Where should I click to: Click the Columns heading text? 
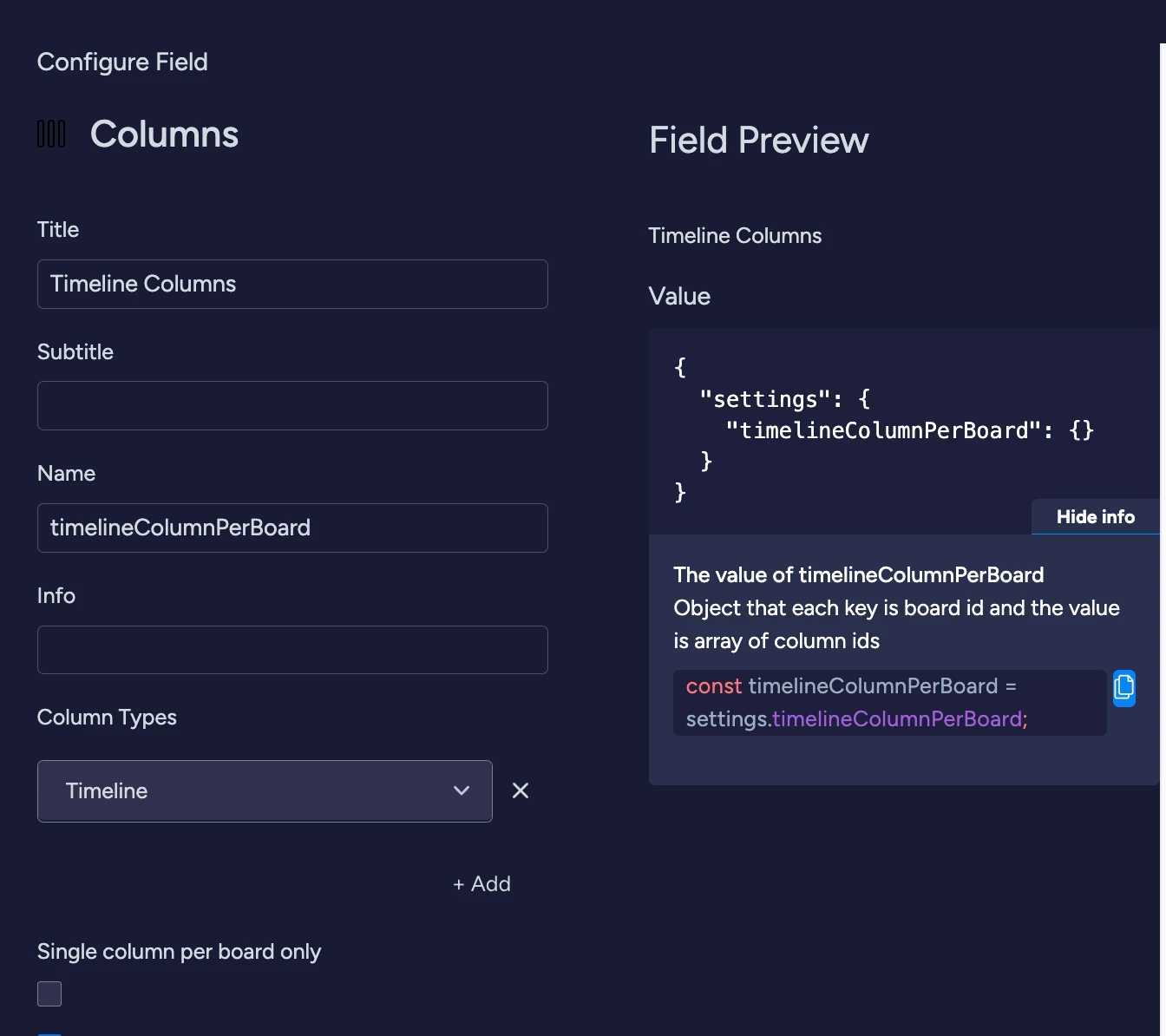coord(164,134)
